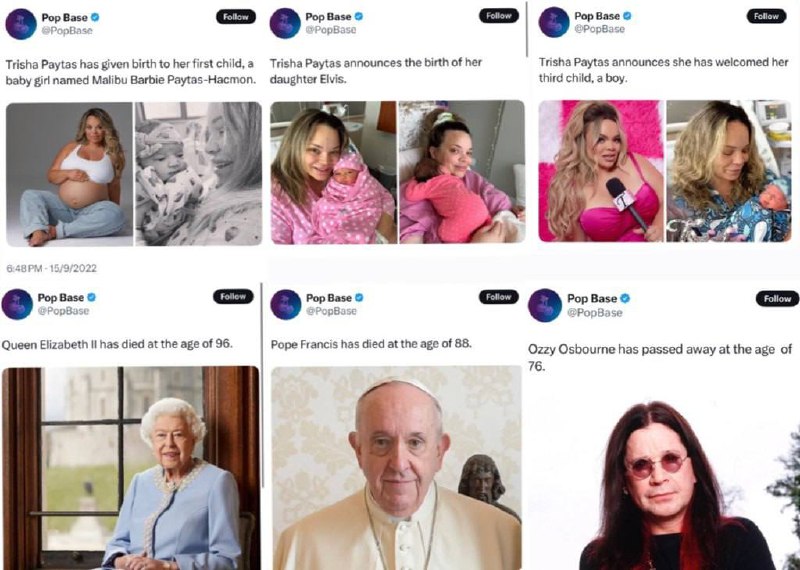Click the avatar on third child tweet
Screen dimensions: 800x570
point(553,22)
